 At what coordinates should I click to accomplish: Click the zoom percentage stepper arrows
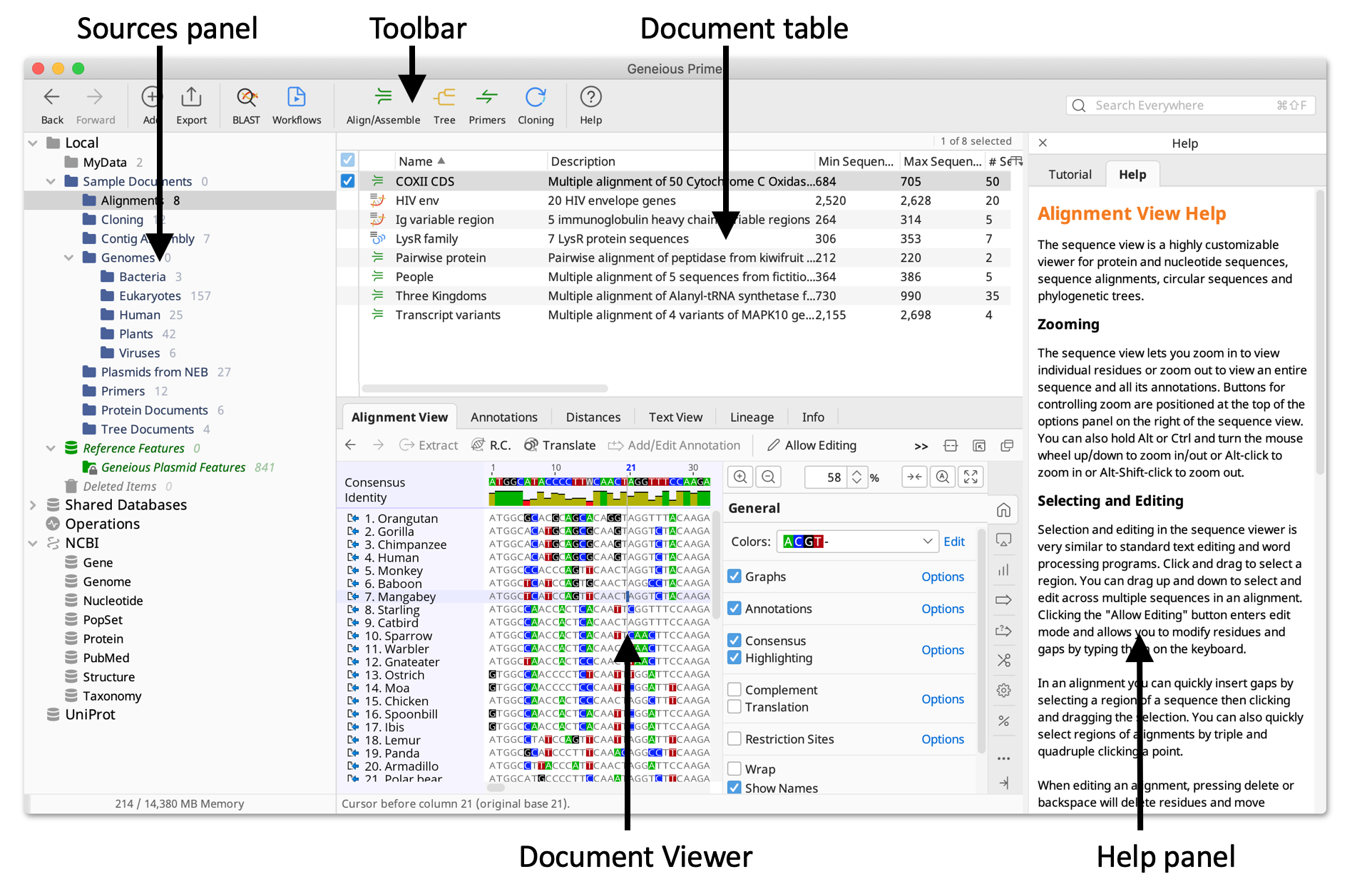click(857, 477)
